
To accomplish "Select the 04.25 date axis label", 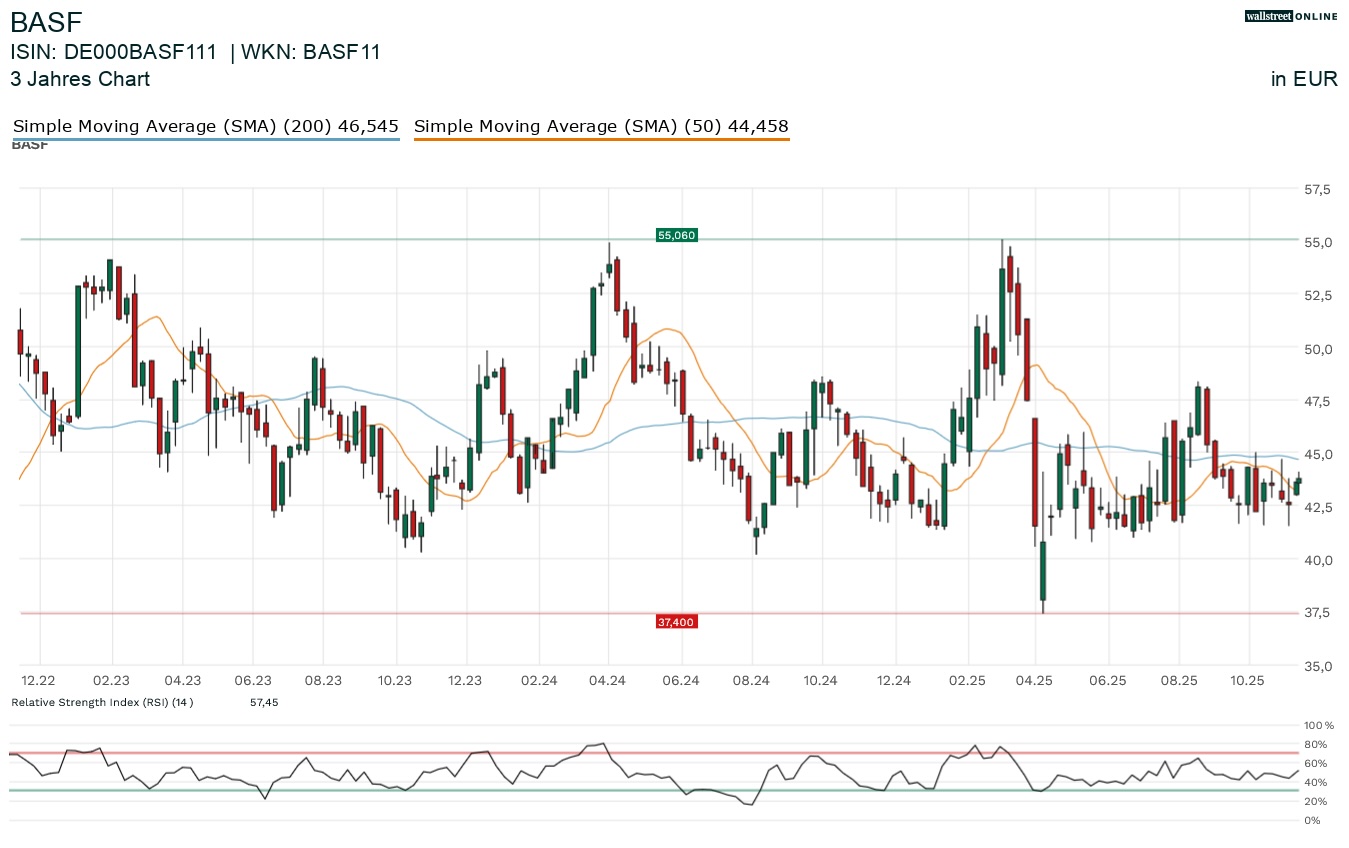I will (1036, 680).
